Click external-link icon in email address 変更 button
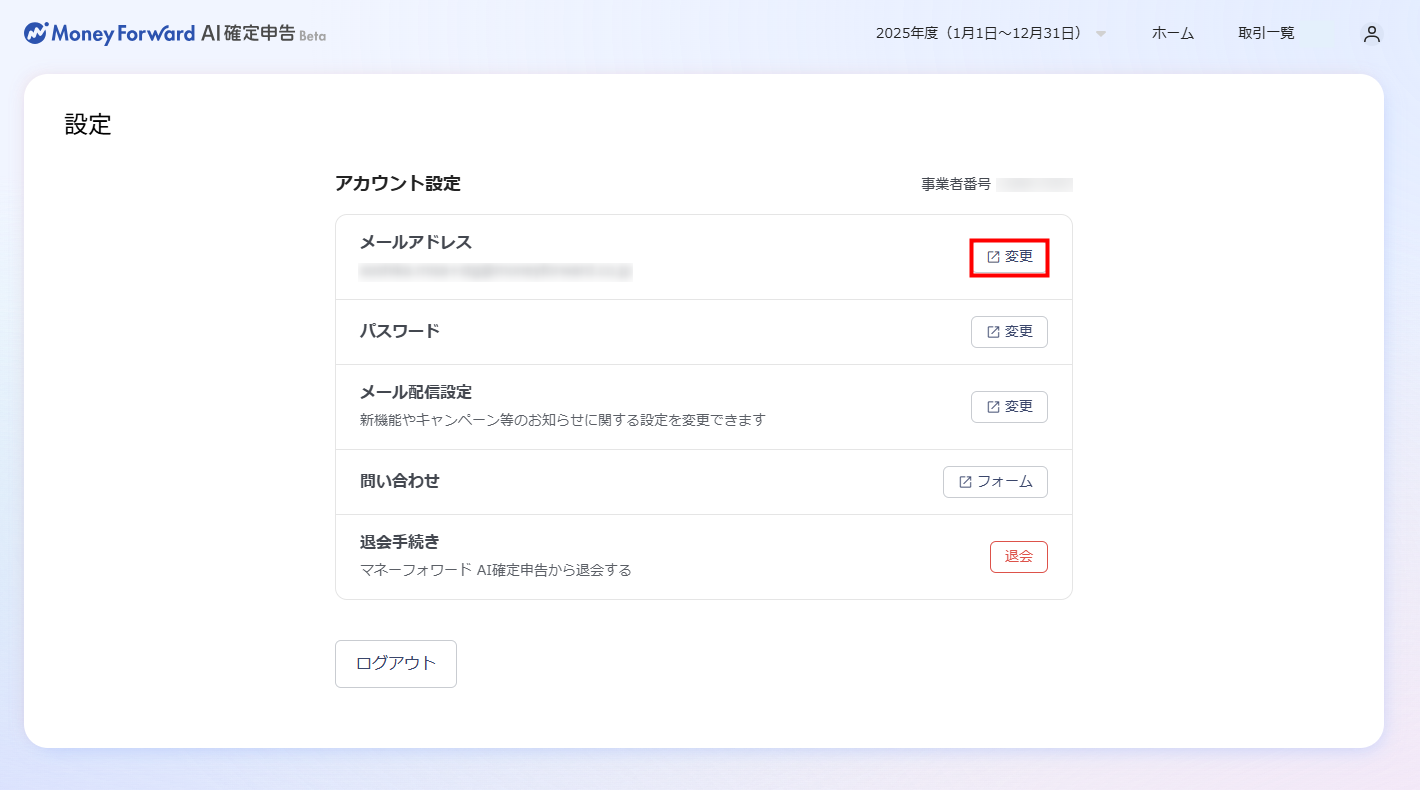 993,257
